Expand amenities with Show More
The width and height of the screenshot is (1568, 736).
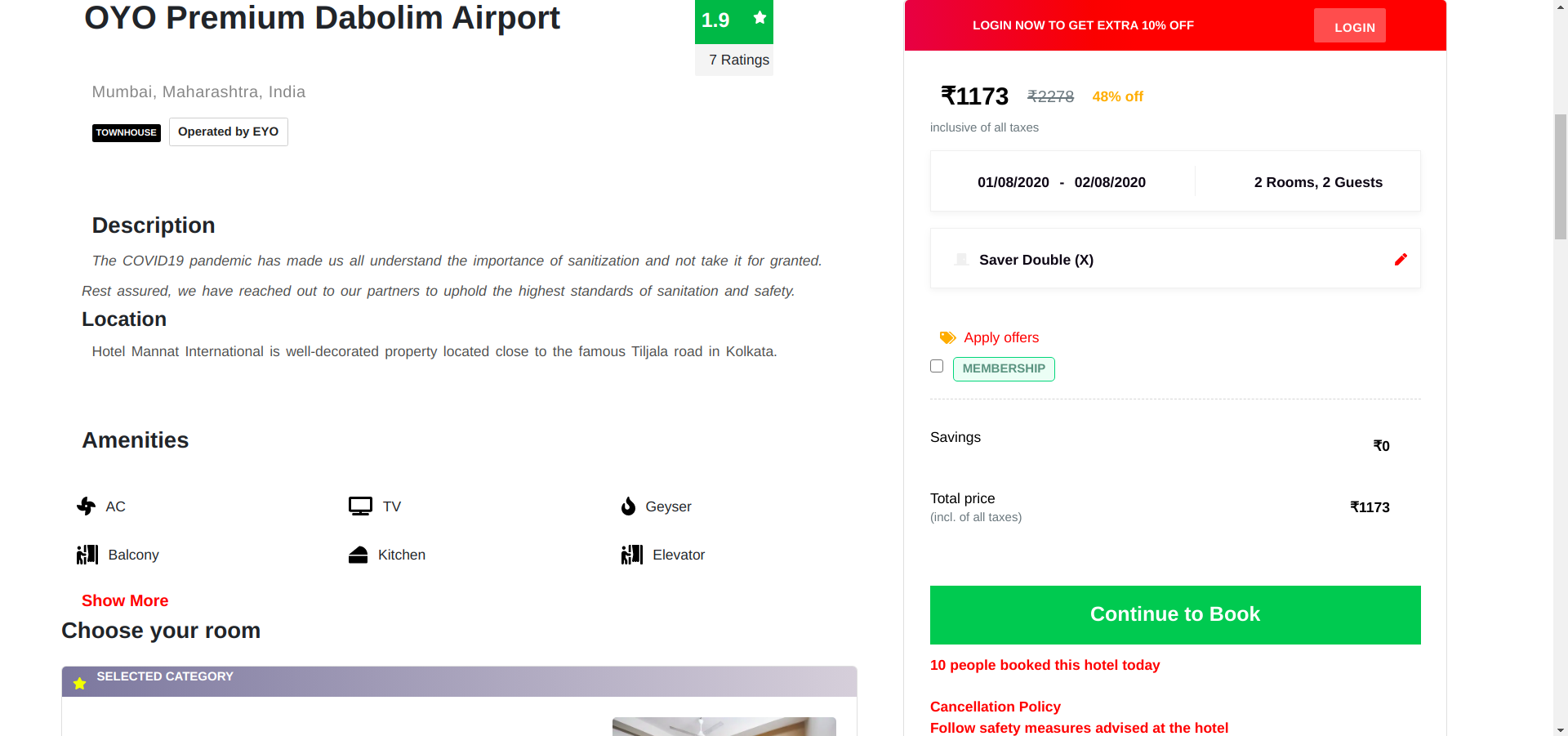tap(125, 600)
